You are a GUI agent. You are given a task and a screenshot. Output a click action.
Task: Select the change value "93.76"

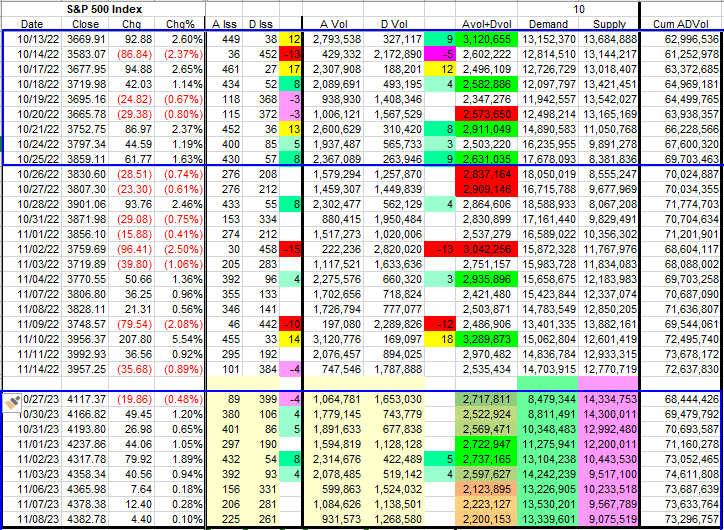(132, 205)
